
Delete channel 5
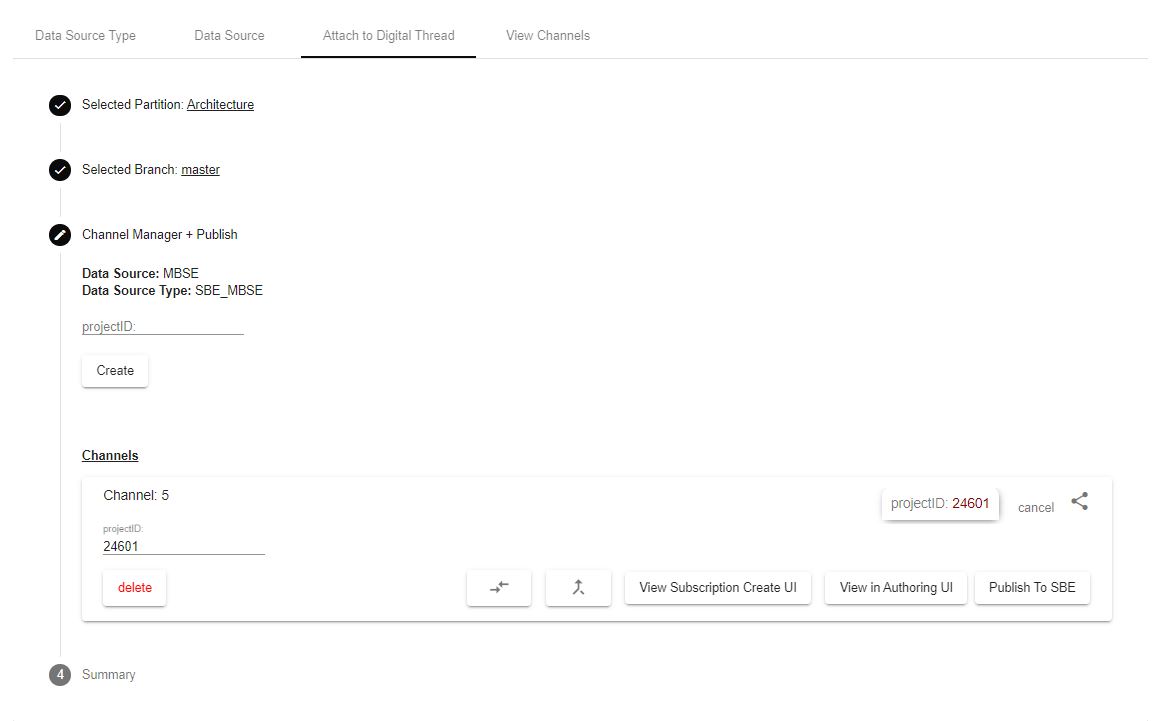(134, 588)
